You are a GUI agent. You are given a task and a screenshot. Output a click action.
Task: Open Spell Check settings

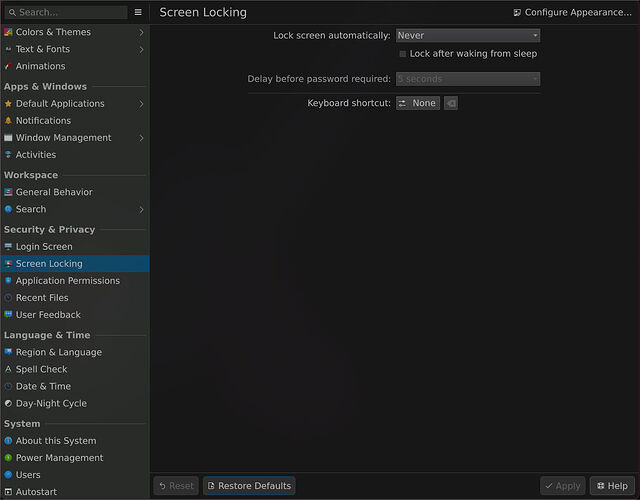[75, 369]
